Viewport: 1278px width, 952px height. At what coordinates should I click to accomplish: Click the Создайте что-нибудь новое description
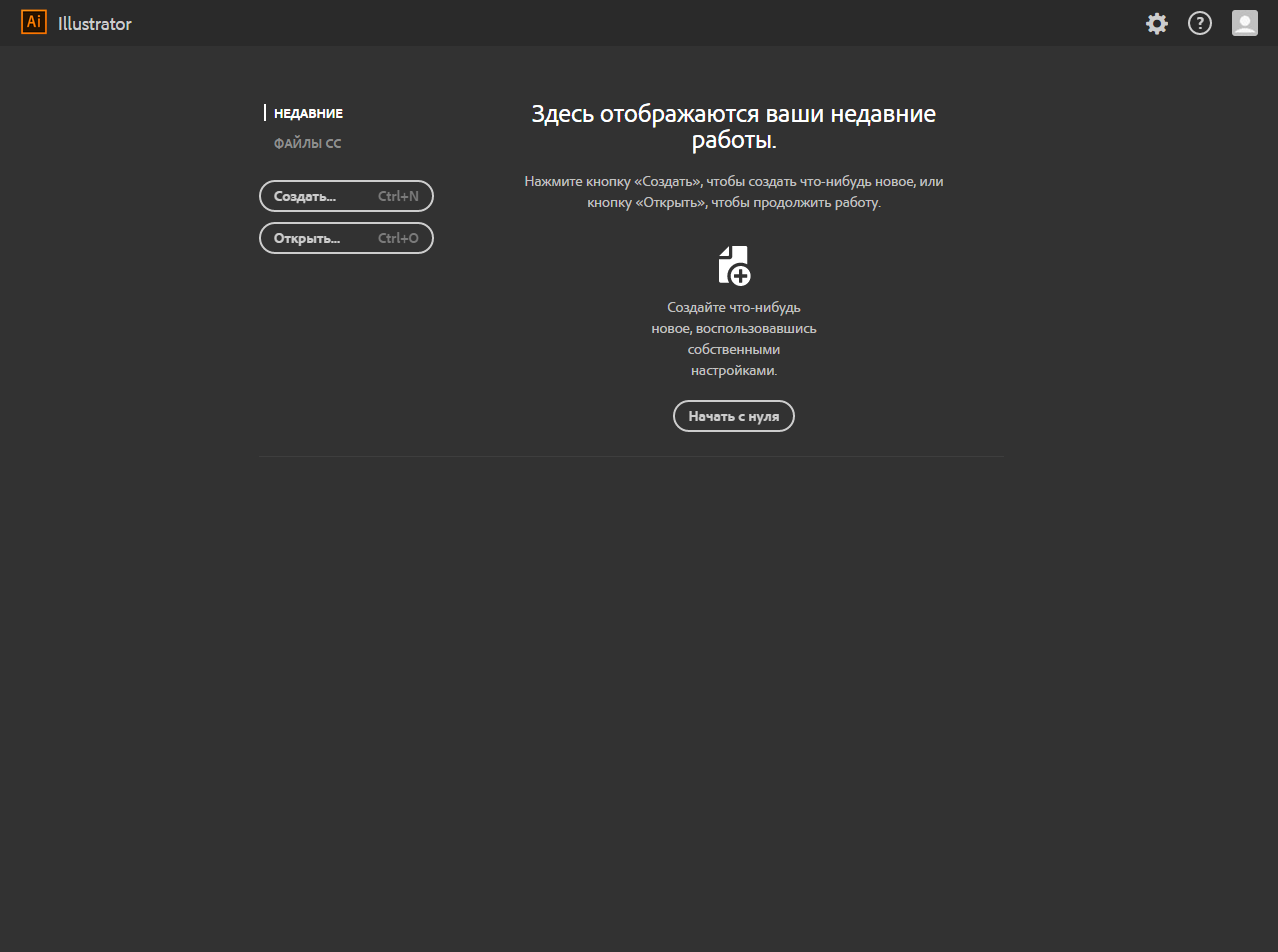tap(733, 338)
